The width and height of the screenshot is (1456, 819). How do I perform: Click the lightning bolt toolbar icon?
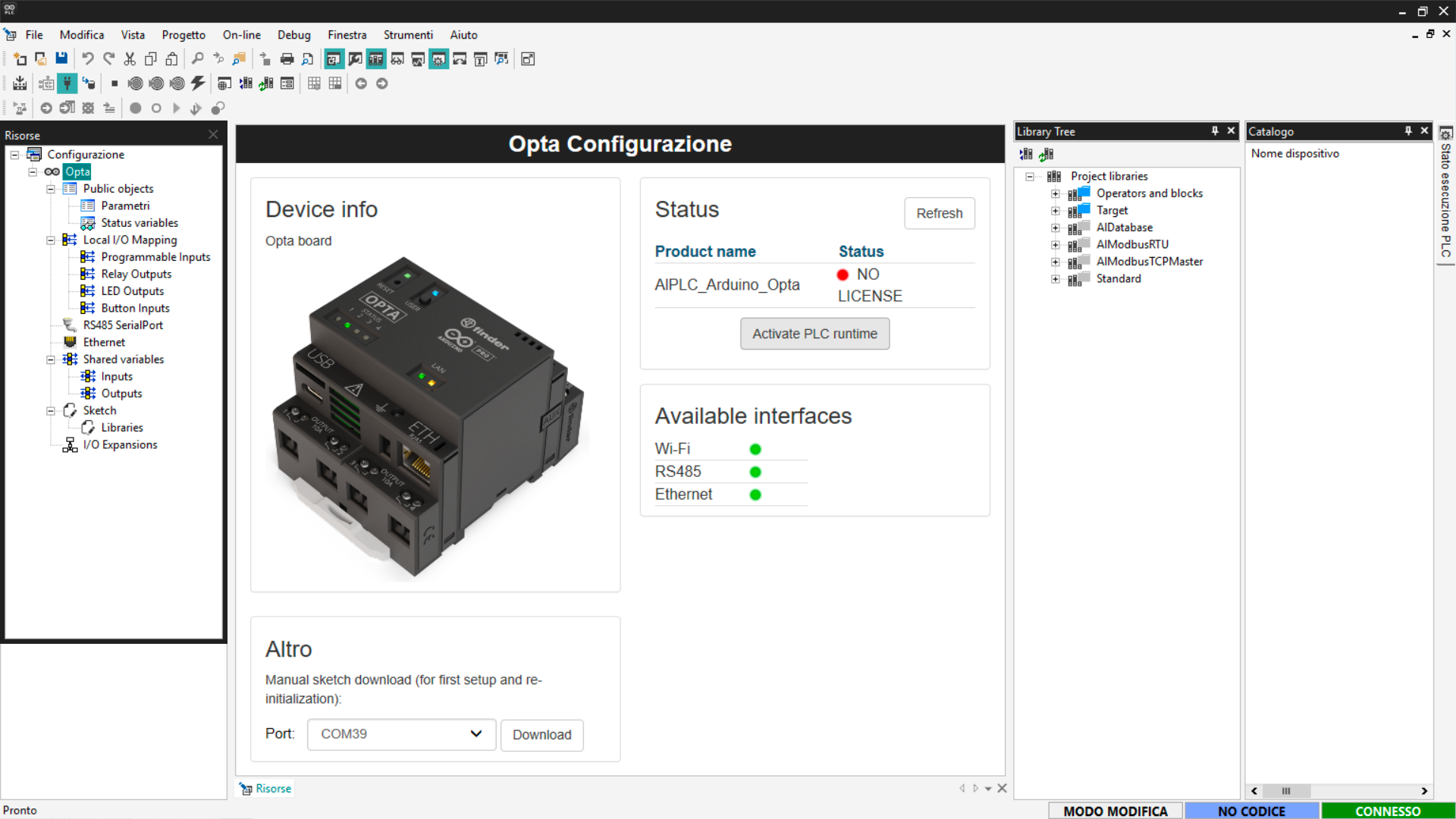click(198, 83)
